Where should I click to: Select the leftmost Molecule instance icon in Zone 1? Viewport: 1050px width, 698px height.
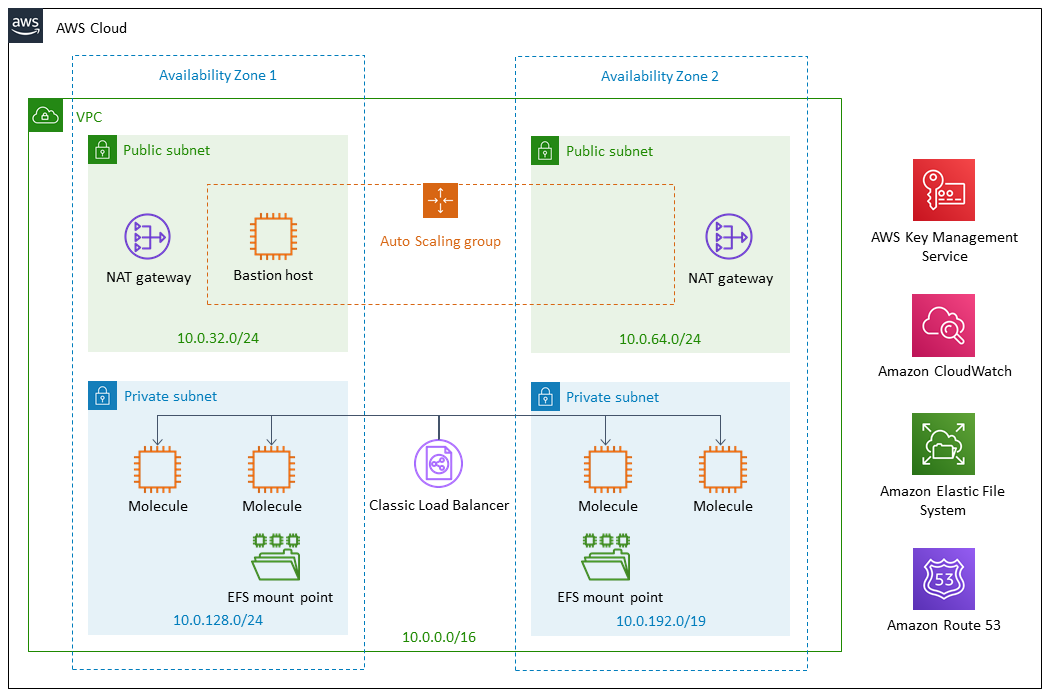click(x=157, y=470)
